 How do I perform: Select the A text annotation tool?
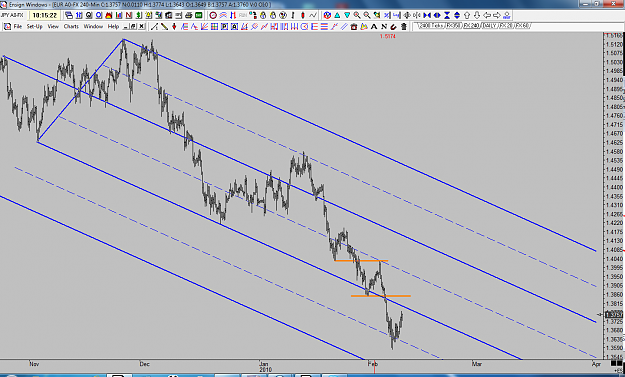coord(374,26)
